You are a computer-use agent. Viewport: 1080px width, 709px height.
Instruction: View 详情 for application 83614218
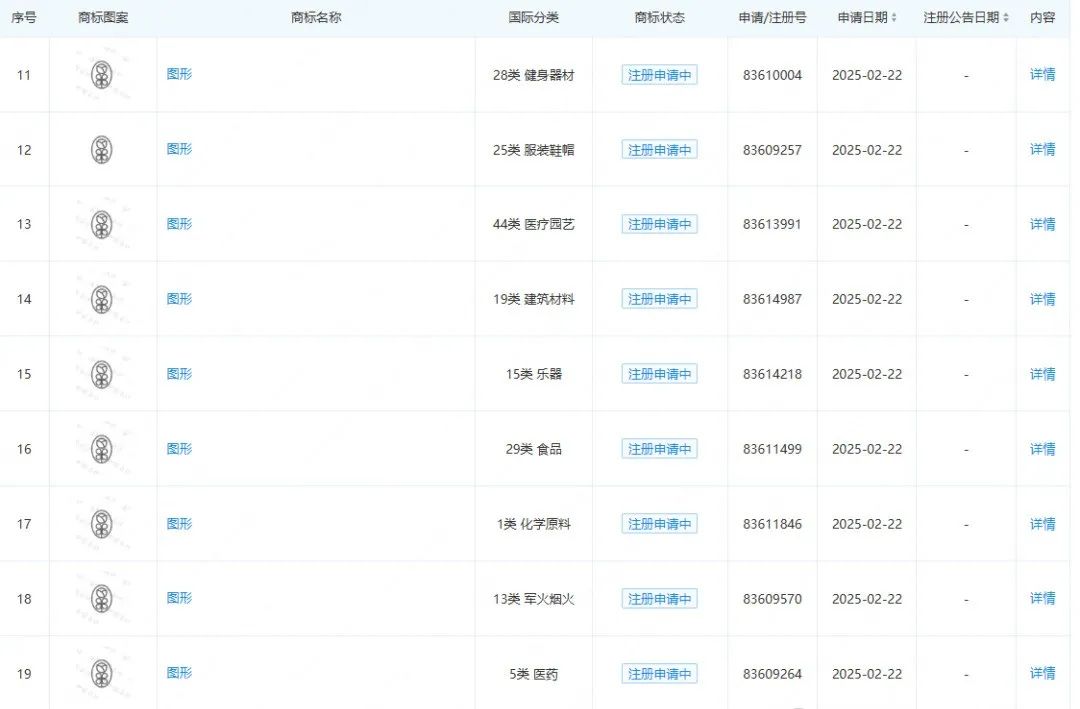pyautogui.click(x=1042, y=374)
